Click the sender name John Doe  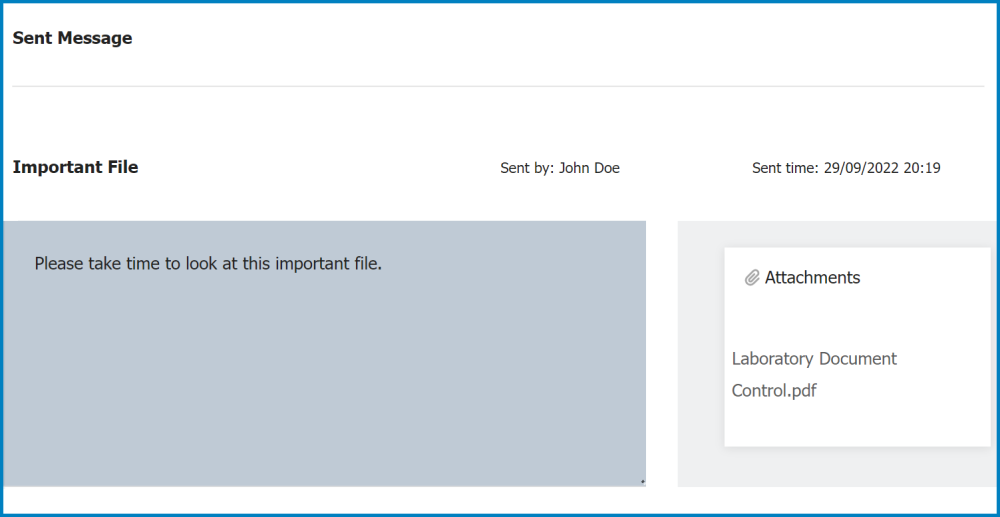(589, 168)
